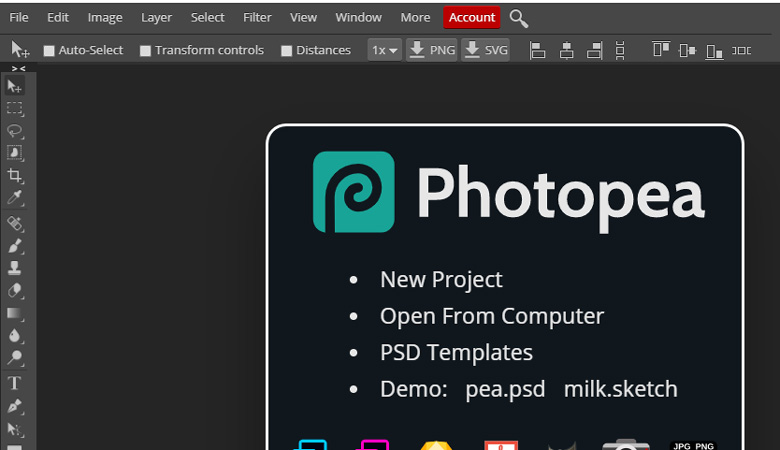Open the Layer menu
Image resolution: width=780 pixels, height=450 pixels.
156,17
